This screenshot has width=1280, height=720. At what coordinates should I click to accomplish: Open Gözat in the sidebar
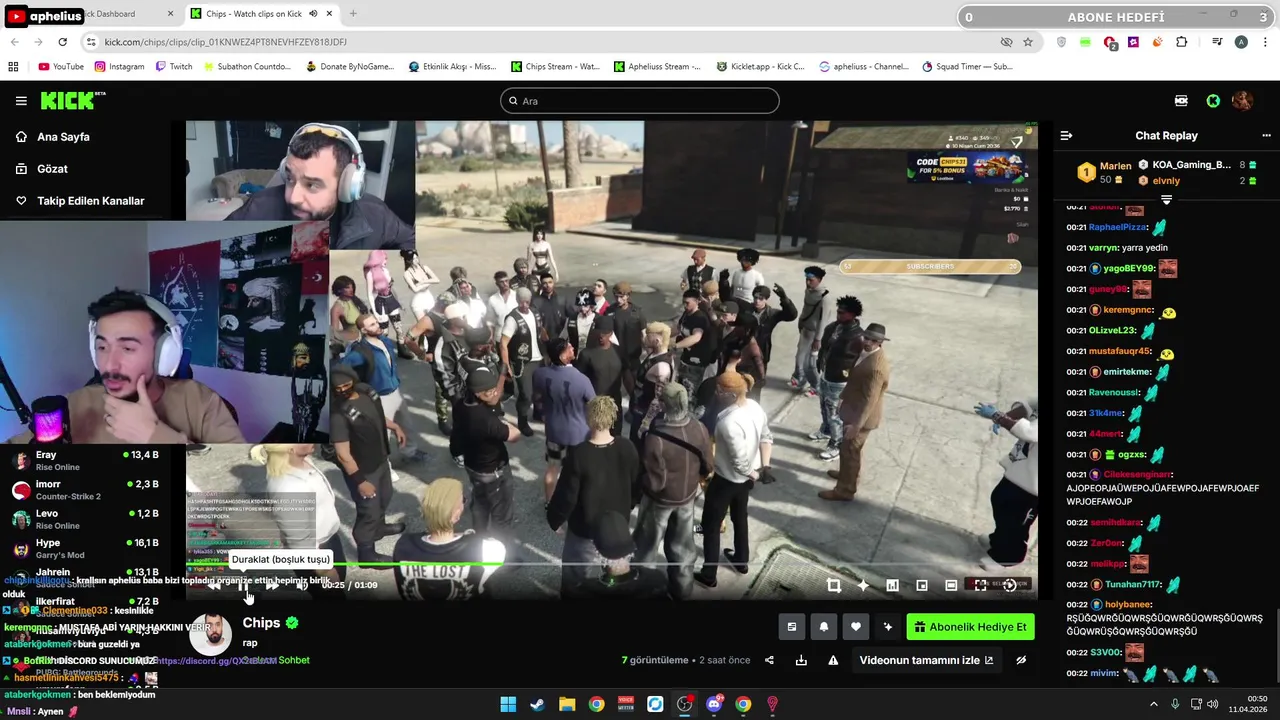click(52, 169)
